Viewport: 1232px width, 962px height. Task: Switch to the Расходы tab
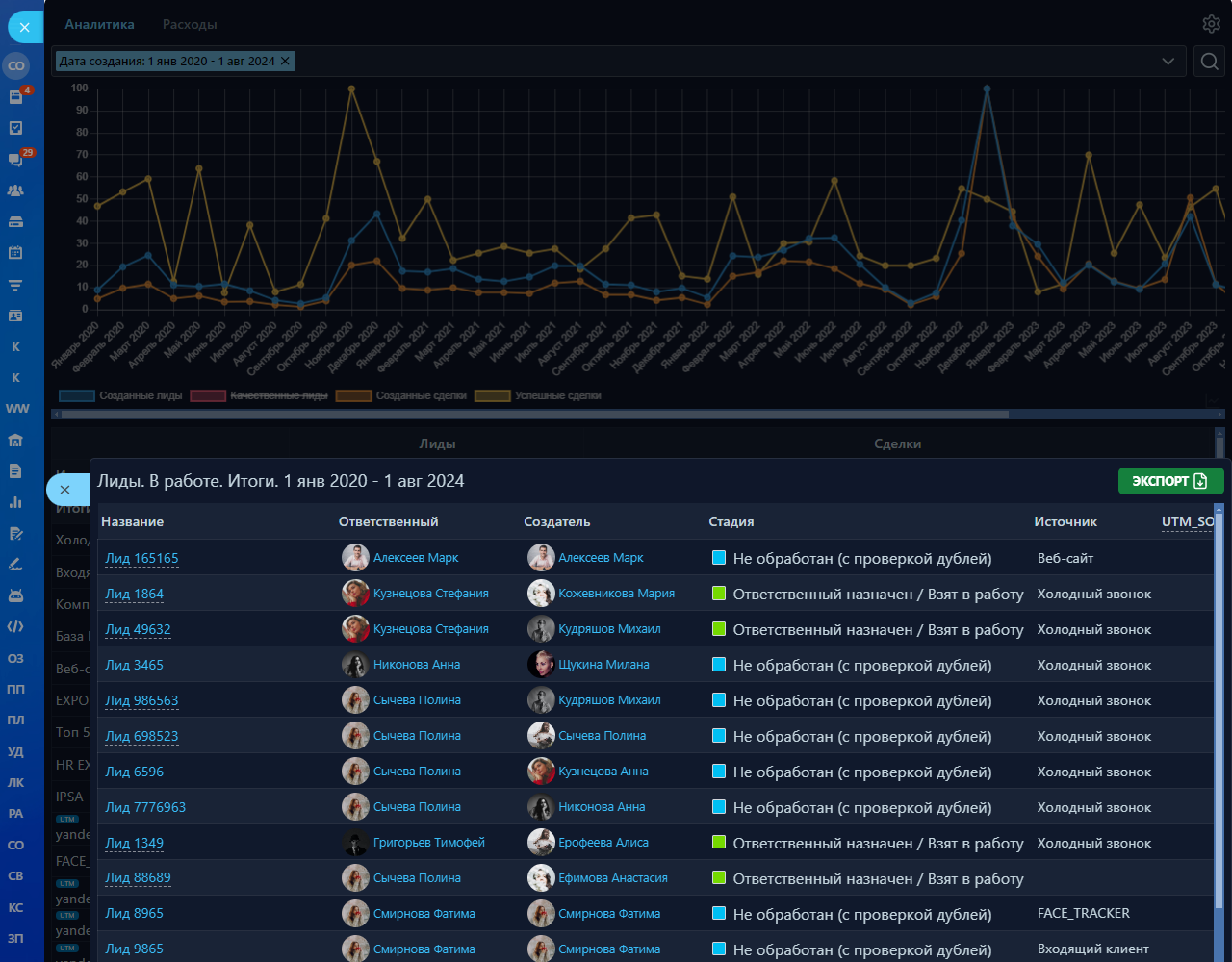190,24
